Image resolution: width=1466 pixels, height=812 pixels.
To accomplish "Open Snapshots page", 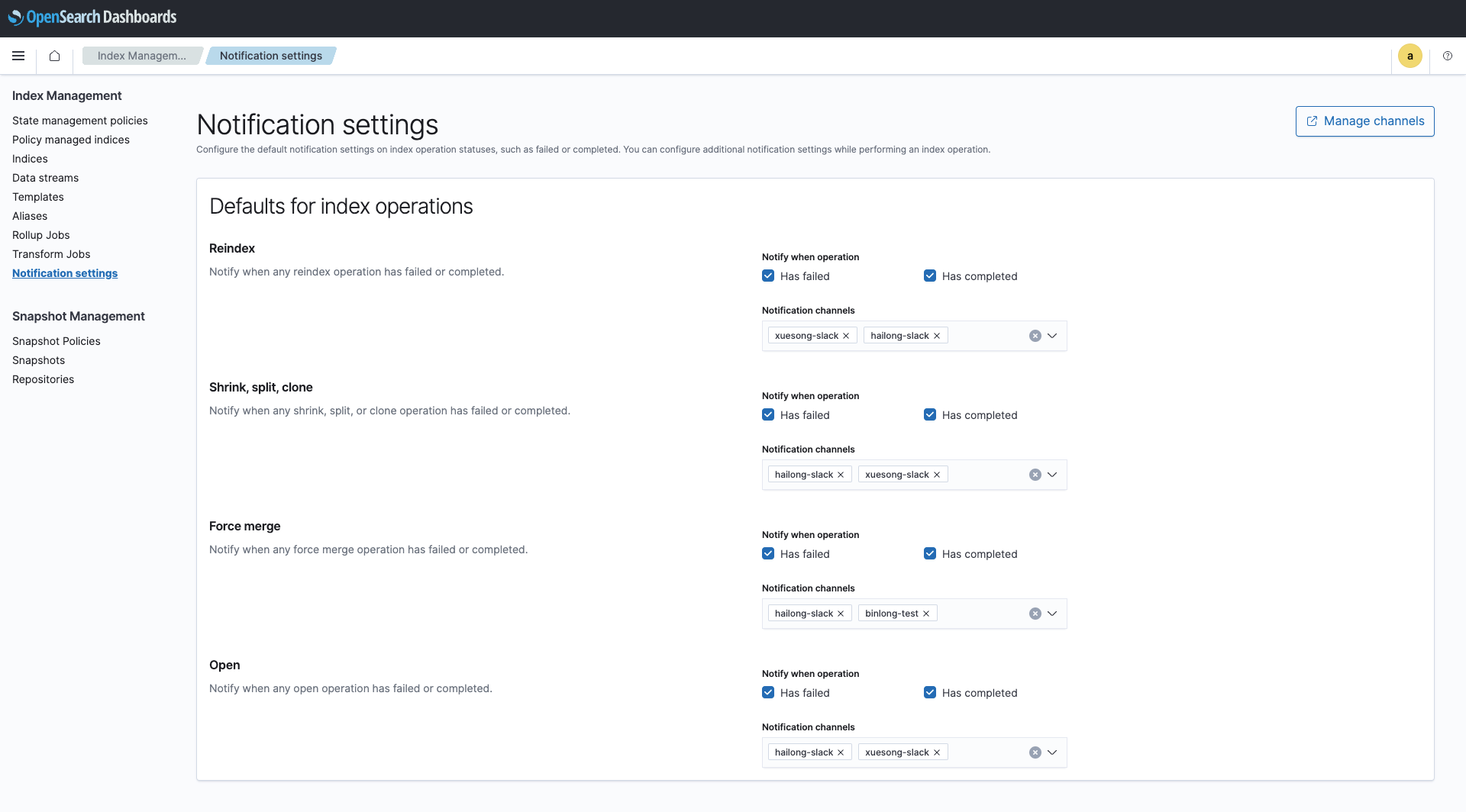I will coord(38,360).
